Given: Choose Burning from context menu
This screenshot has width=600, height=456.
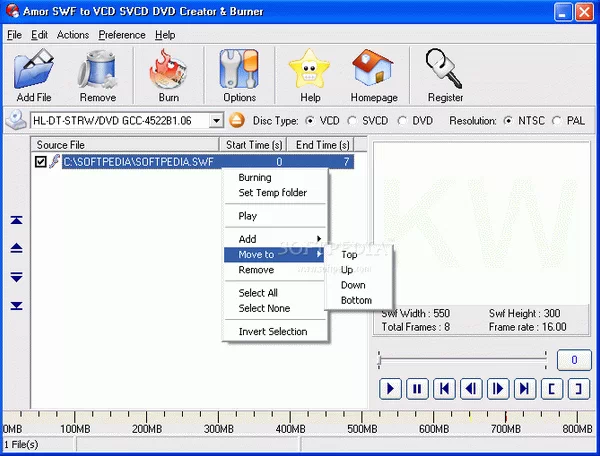Looking at the screenshot, I should pyautogui.click(x=274, y=178).
